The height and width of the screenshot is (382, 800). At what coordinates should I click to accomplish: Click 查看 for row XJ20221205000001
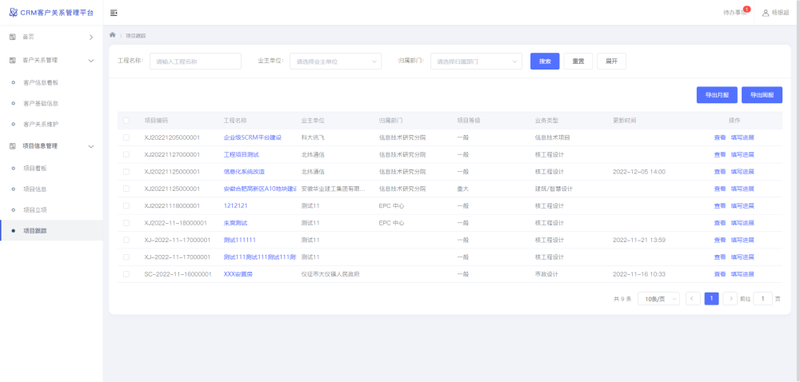719,137
